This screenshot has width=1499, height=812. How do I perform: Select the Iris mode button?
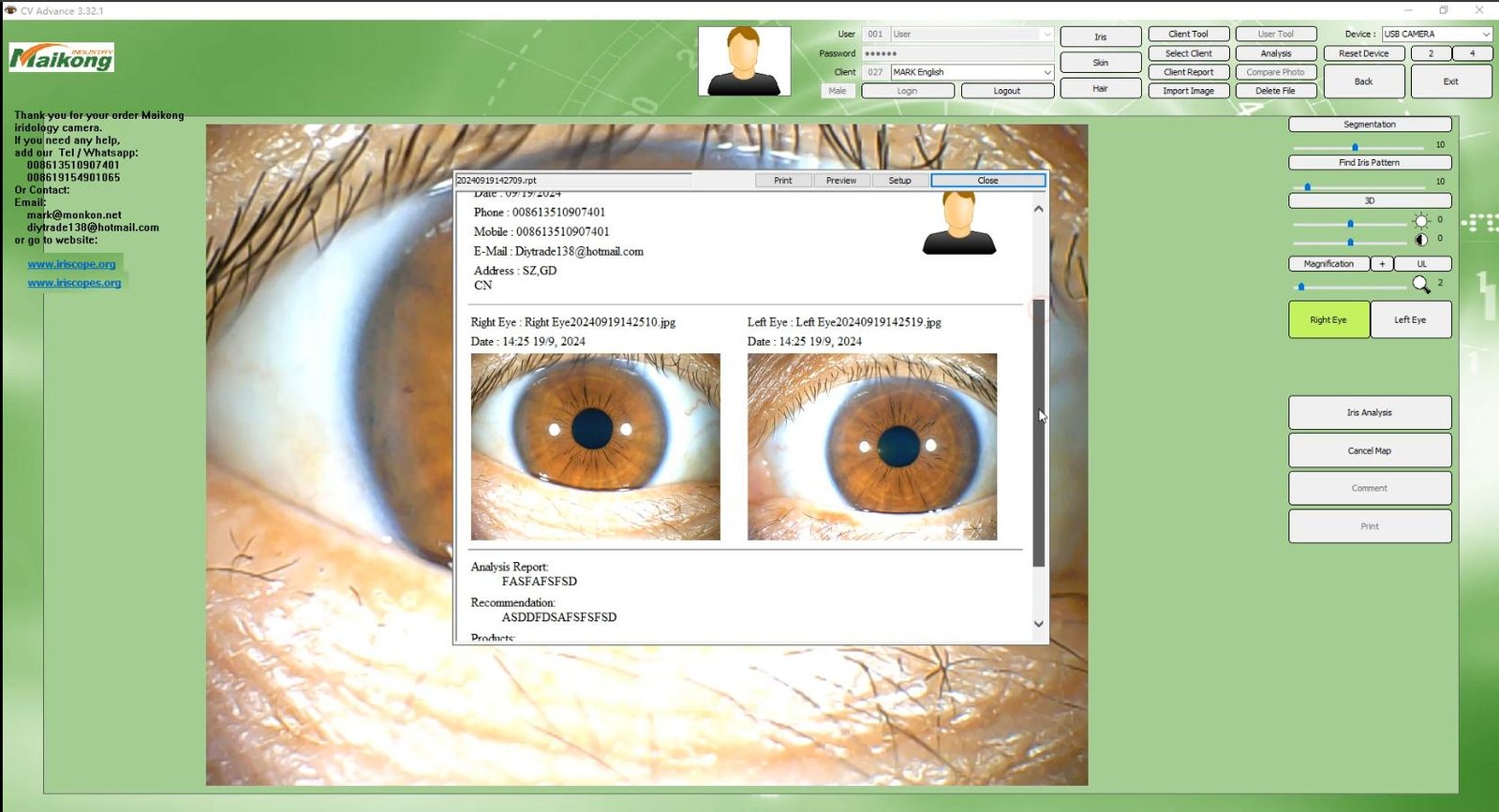(x=1101, y=37)
